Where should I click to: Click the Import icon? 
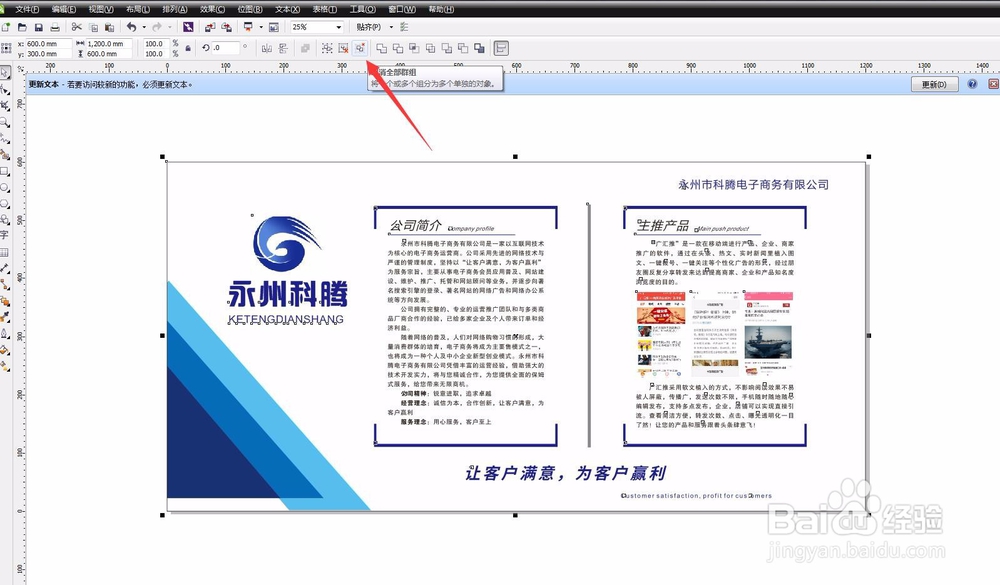(x=210, y=27)
